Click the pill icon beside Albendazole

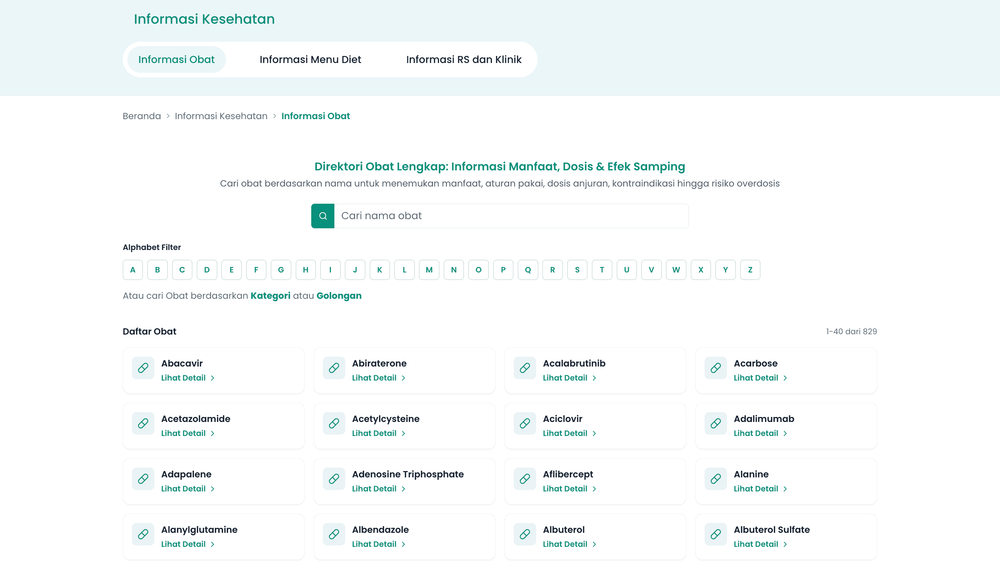tap(334, 535)
